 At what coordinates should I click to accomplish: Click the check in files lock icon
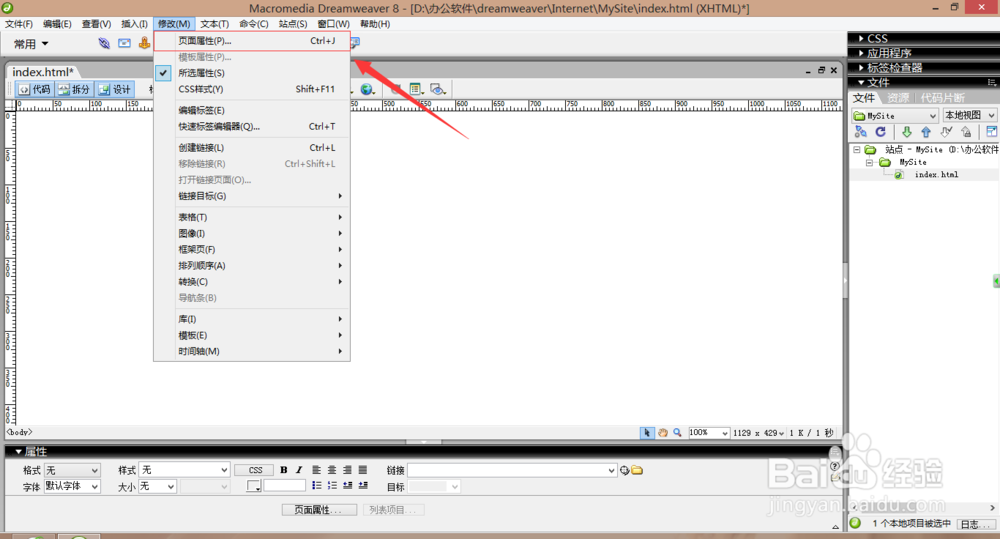tap(967, 132)
